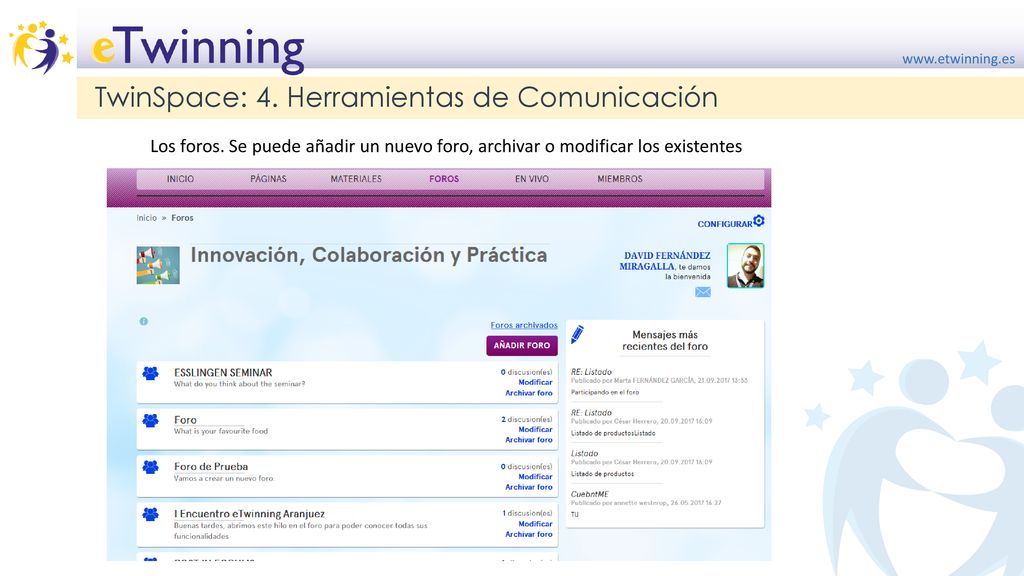
Task: Click the 'Mensajes más recientes del foro' heading
Action: tap(665, 340)
